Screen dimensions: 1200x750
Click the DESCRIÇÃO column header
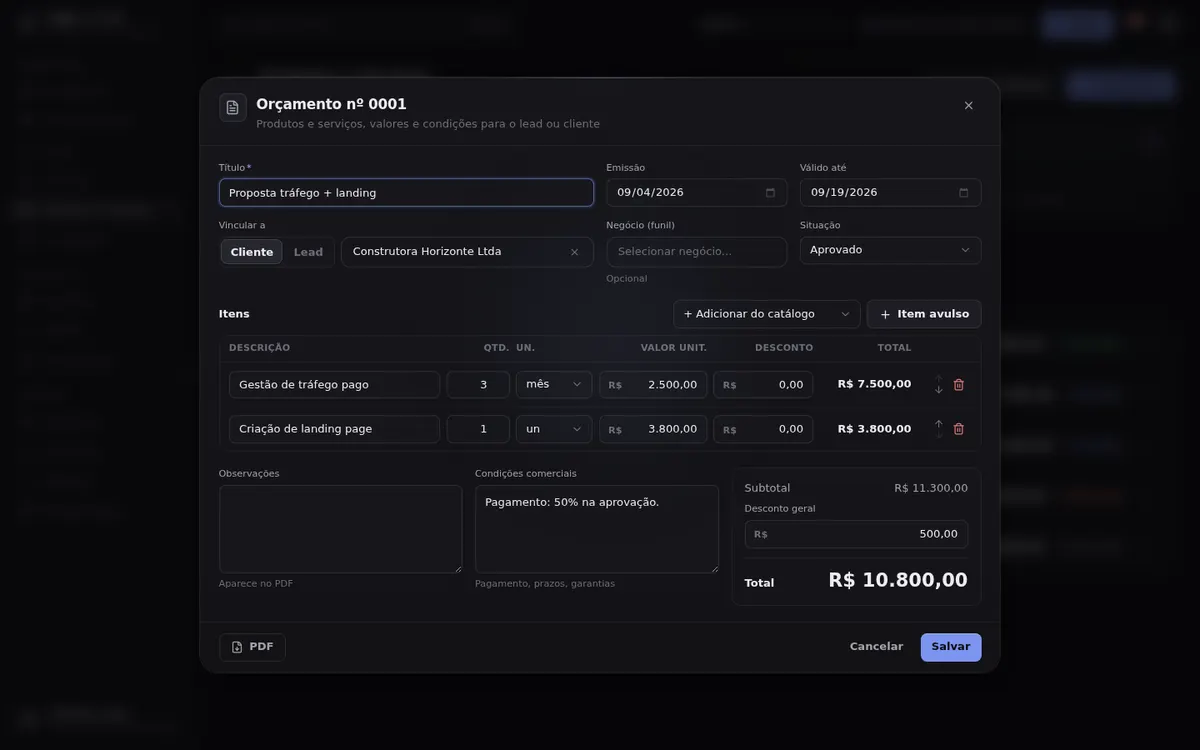[x=259, y=348]
